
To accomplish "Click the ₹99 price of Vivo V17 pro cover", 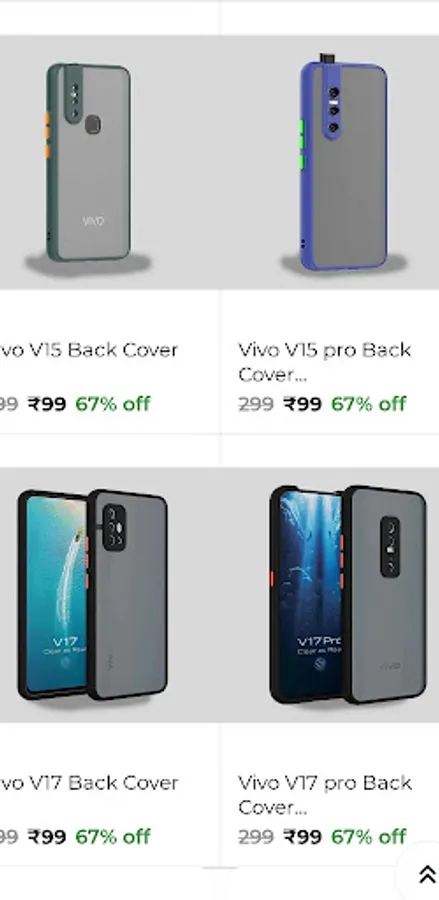I will (302, 836).
